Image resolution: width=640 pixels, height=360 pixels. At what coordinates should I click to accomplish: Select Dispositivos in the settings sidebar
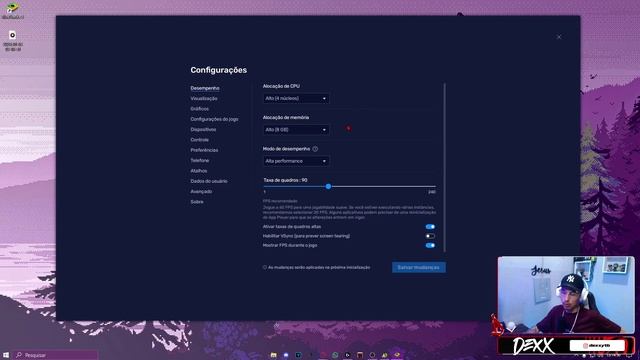[203, 129]
